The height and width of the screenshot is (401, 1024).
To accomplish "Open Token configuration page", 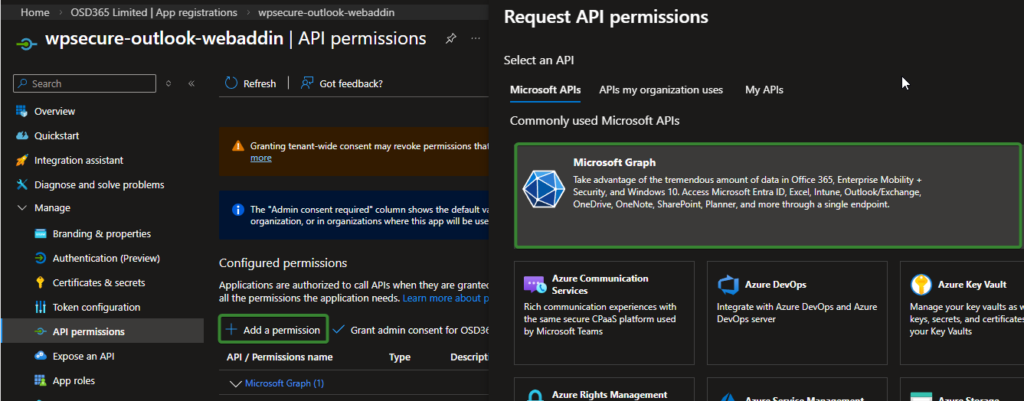I will click(x=96, y=307).
